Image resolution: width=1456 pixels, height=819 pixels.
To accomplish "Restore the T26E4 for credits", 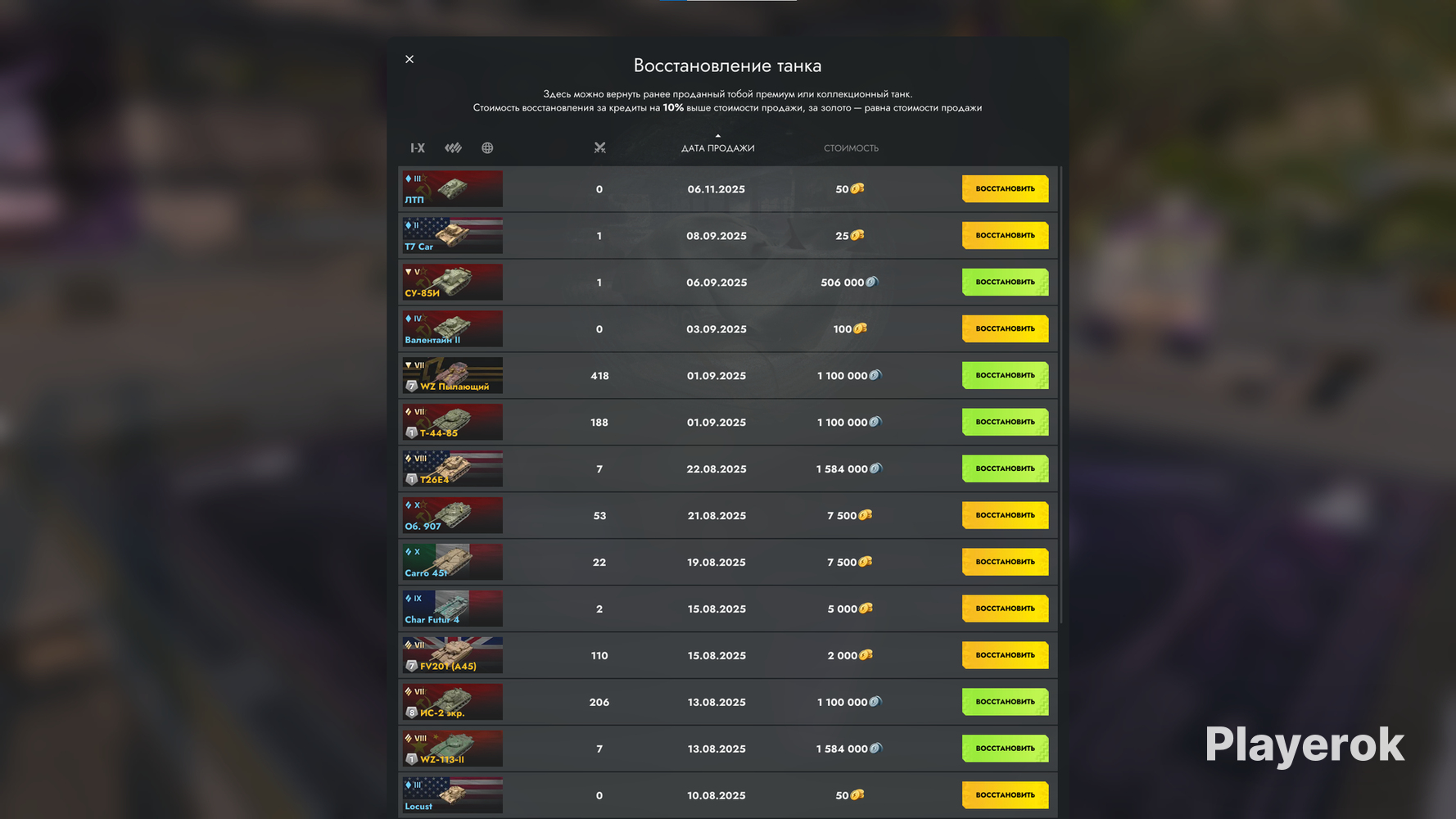I will pos(1005,469).
